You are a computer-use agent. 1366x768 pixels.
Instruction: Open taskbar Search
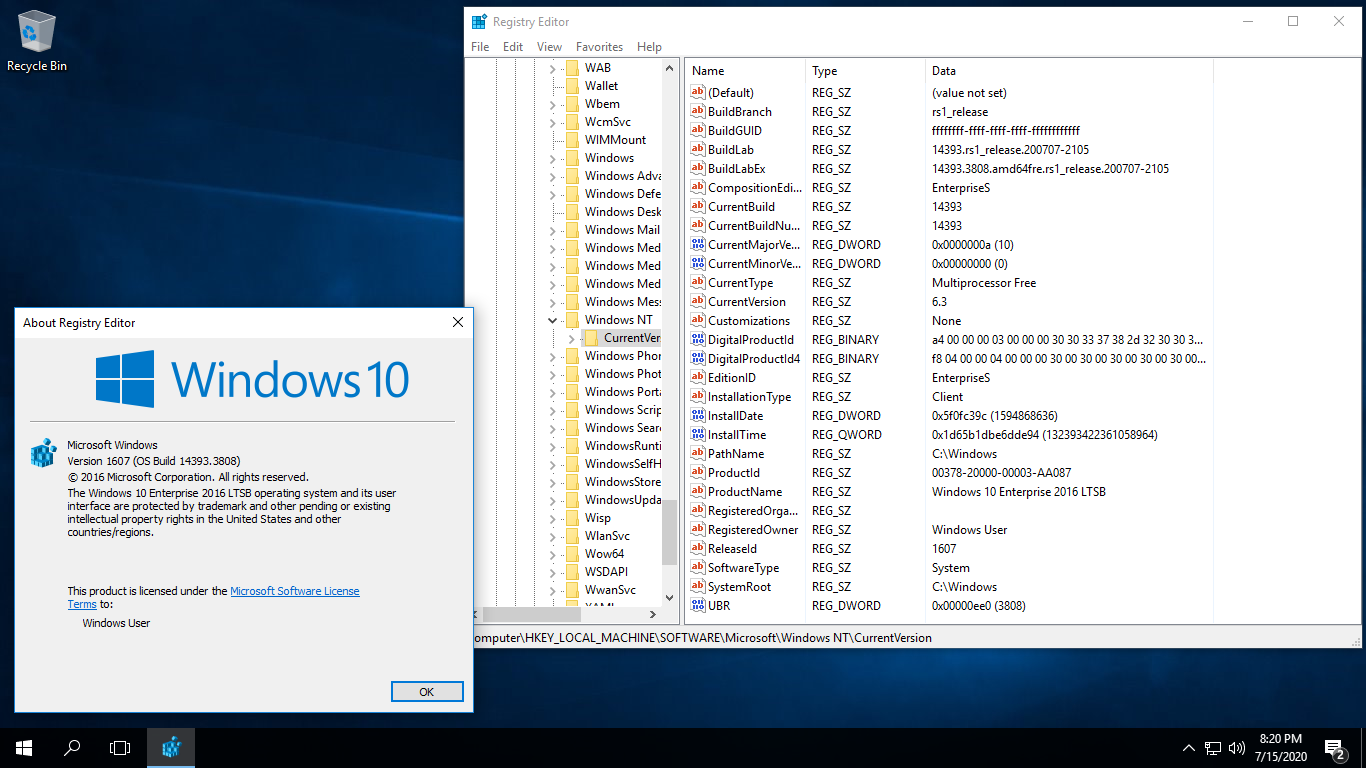(72, 748)
